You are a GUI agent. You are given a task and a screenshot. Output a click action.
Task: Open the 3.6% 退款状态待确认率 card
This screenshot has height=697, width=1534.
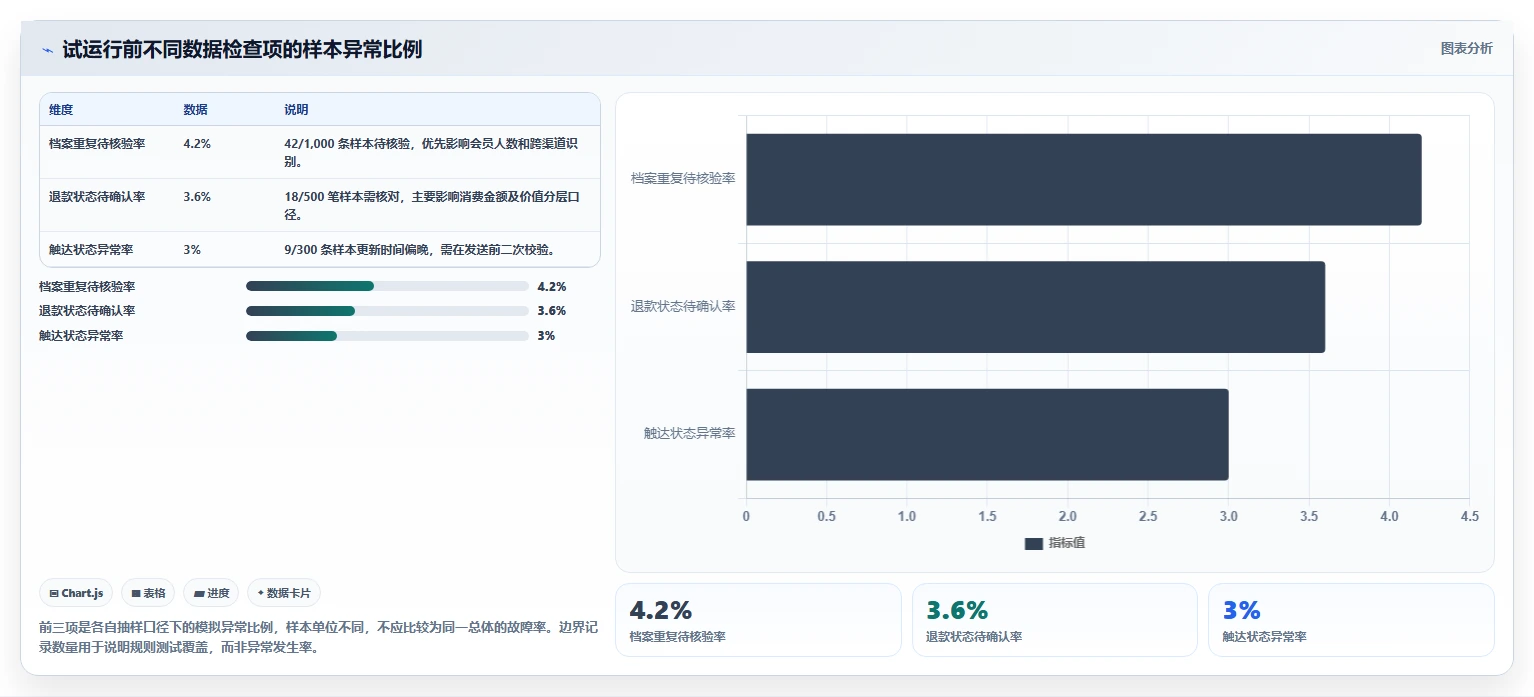pos(1055,620)
